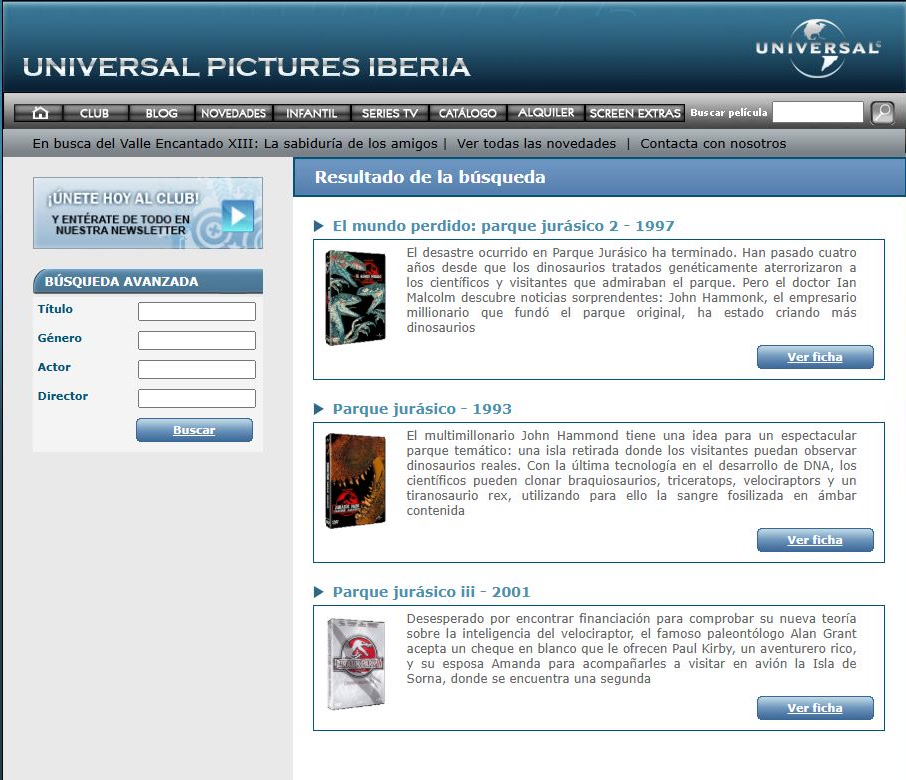
Task: Click the Universal globe logo
Action: [818, 49]
